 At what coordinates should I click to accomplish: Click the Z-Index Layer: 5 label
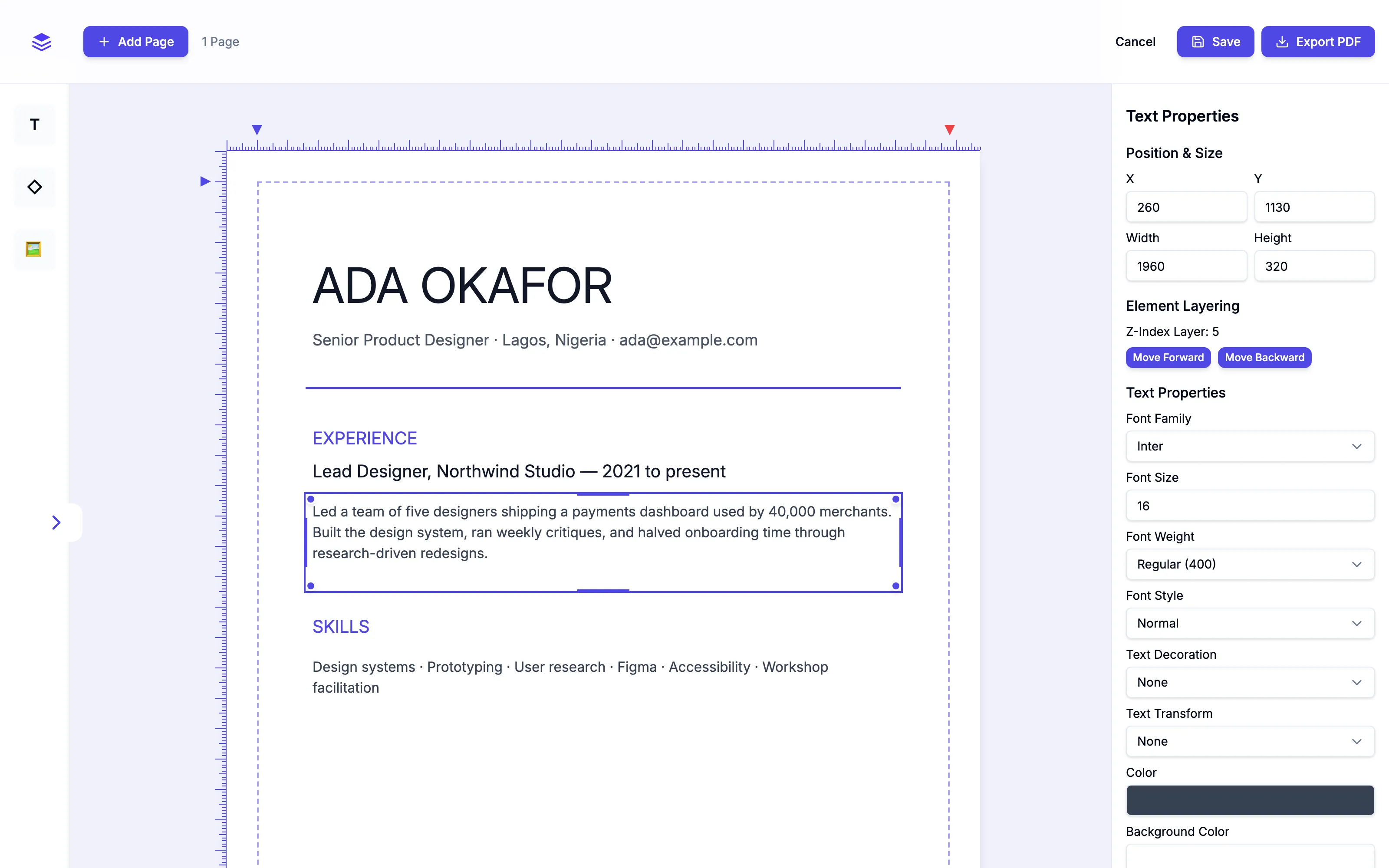(x=1172, y=332)
